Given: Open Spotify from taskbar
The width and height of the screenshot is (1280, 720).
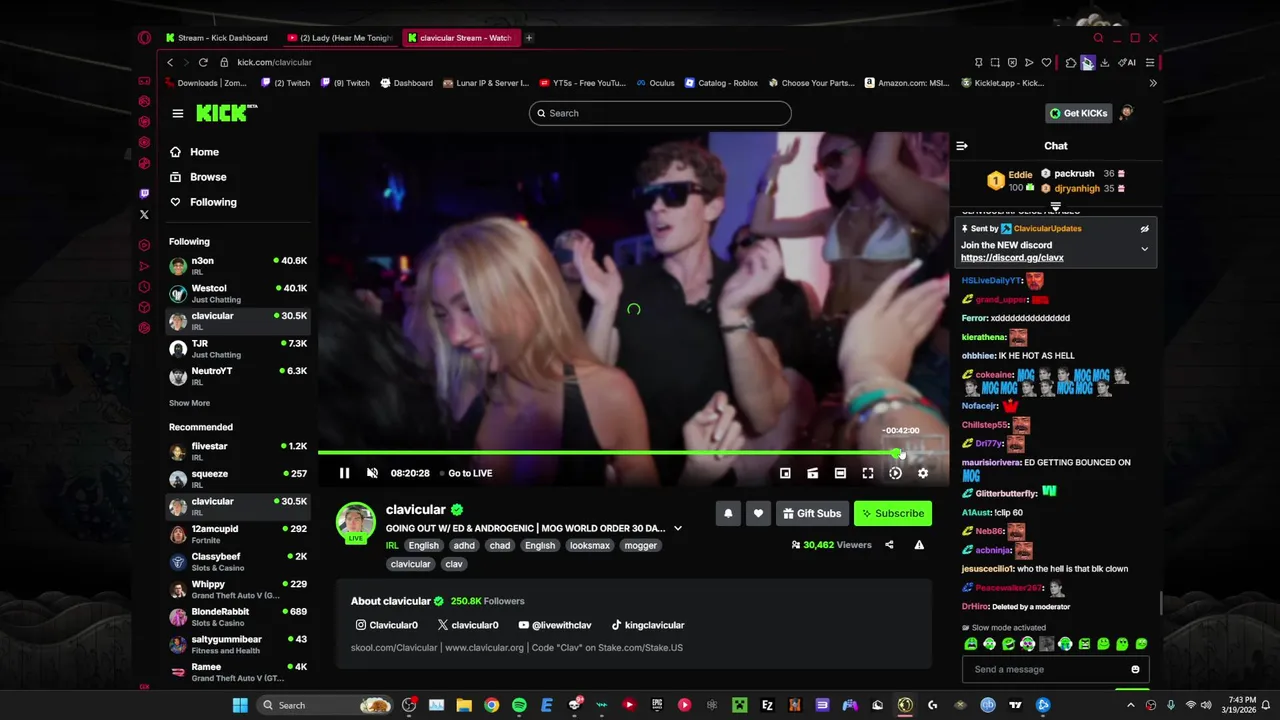Looking at the screenshot, I should [519, 705].
